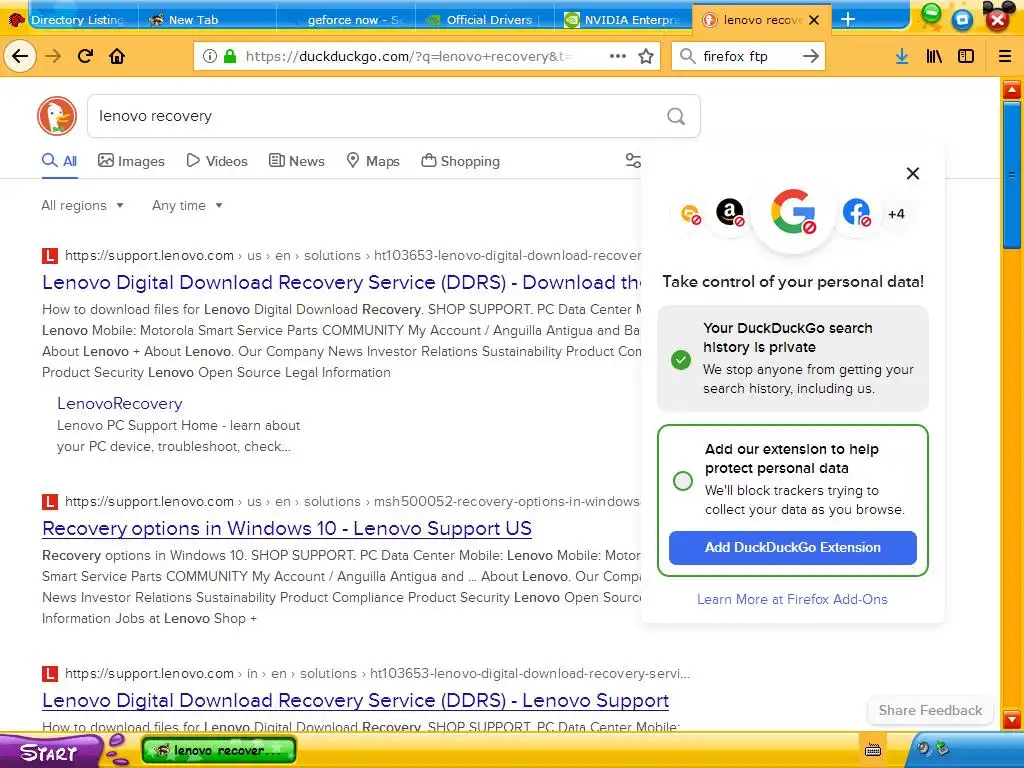The height and width of the screenshot is (768, 1024).
Task: Open first DDRS Download result title
Action: click(x=342, y=282)
